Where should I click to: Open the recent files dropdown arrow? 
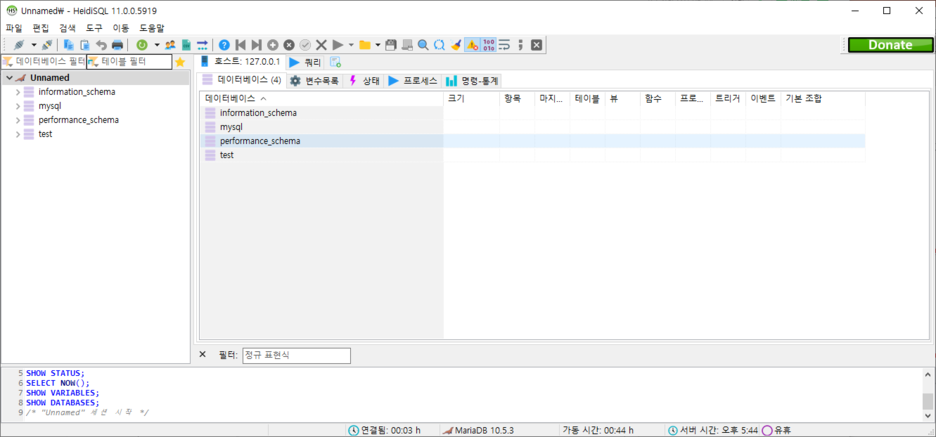(x=378, y=45)
